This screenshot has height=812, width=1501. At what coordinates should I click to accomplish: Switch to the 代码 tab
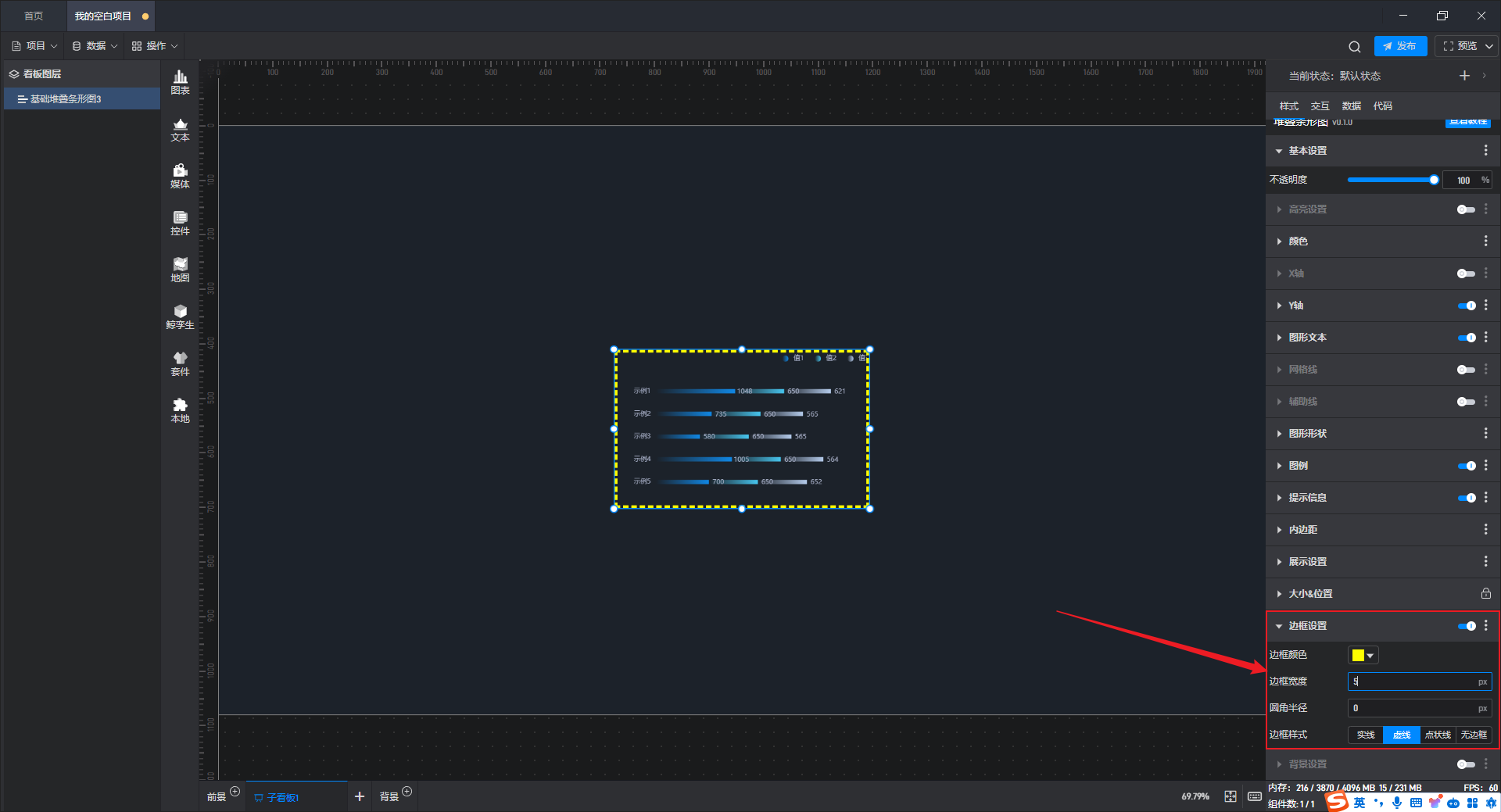pyautogui.click(x=1383, y=106)
